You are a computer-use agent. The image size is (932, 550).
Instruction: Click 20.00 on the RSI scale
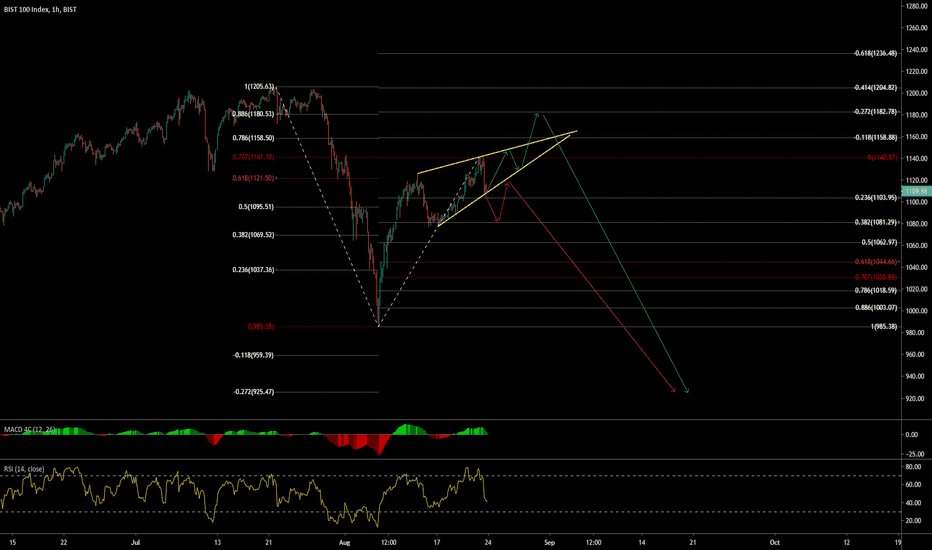(914, 521)
